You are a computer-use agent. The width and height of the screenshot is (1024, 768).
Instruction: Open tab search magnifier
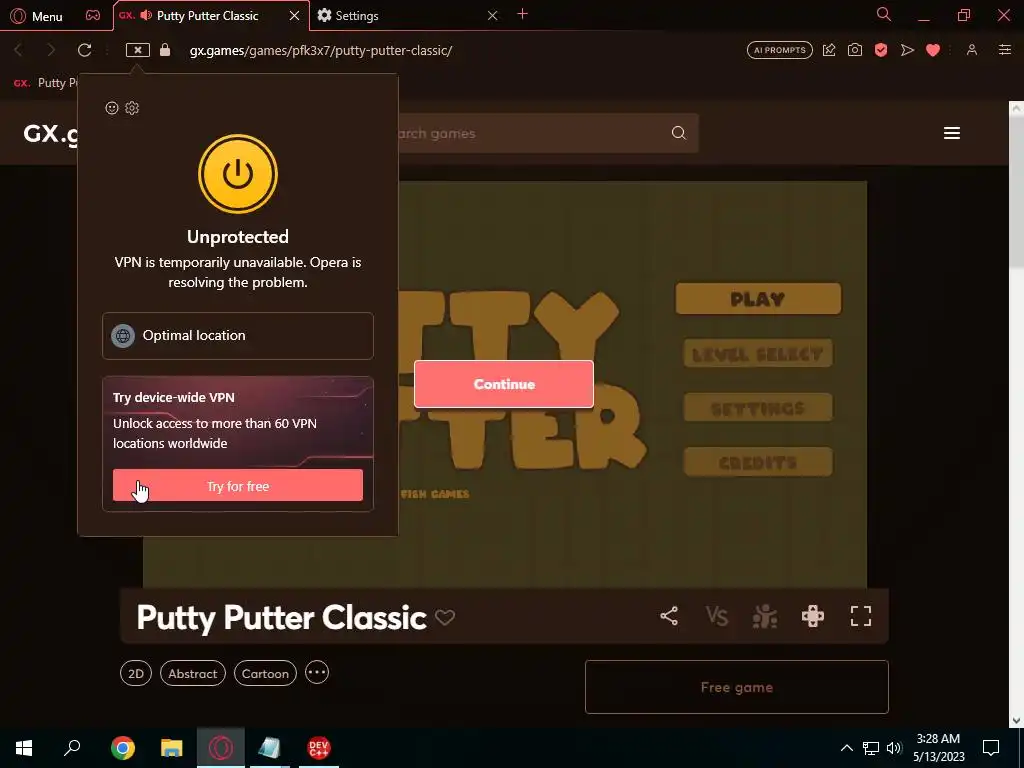(x=884, y=14)
